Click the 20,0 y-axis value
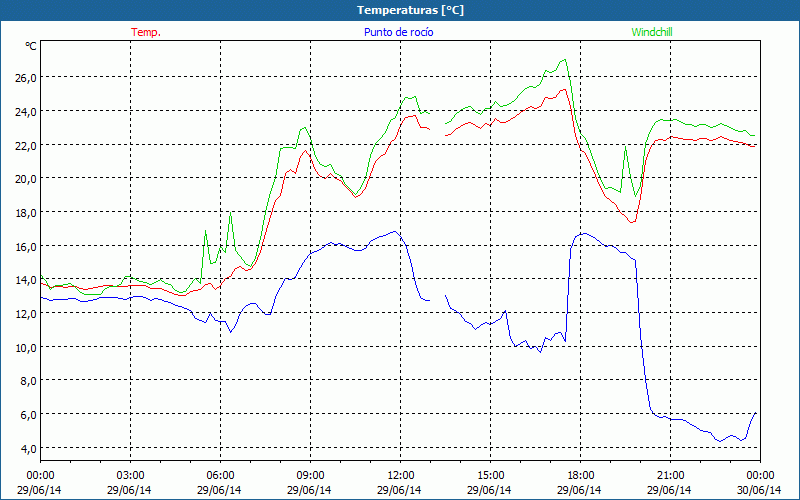Screen dimensions: 800x500 pyautogui.click(x=26, y=179)
